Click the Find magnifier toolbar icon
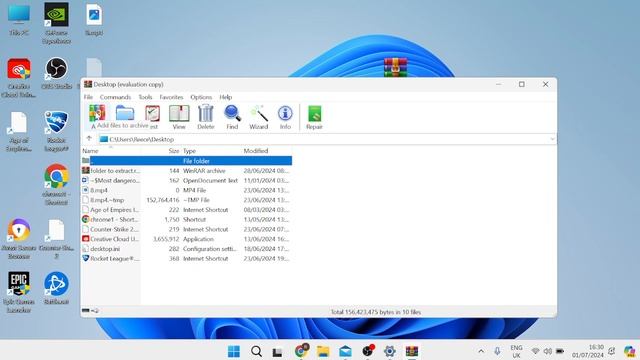The width and height of the screenshot is (640, 360). click(232, 117)
